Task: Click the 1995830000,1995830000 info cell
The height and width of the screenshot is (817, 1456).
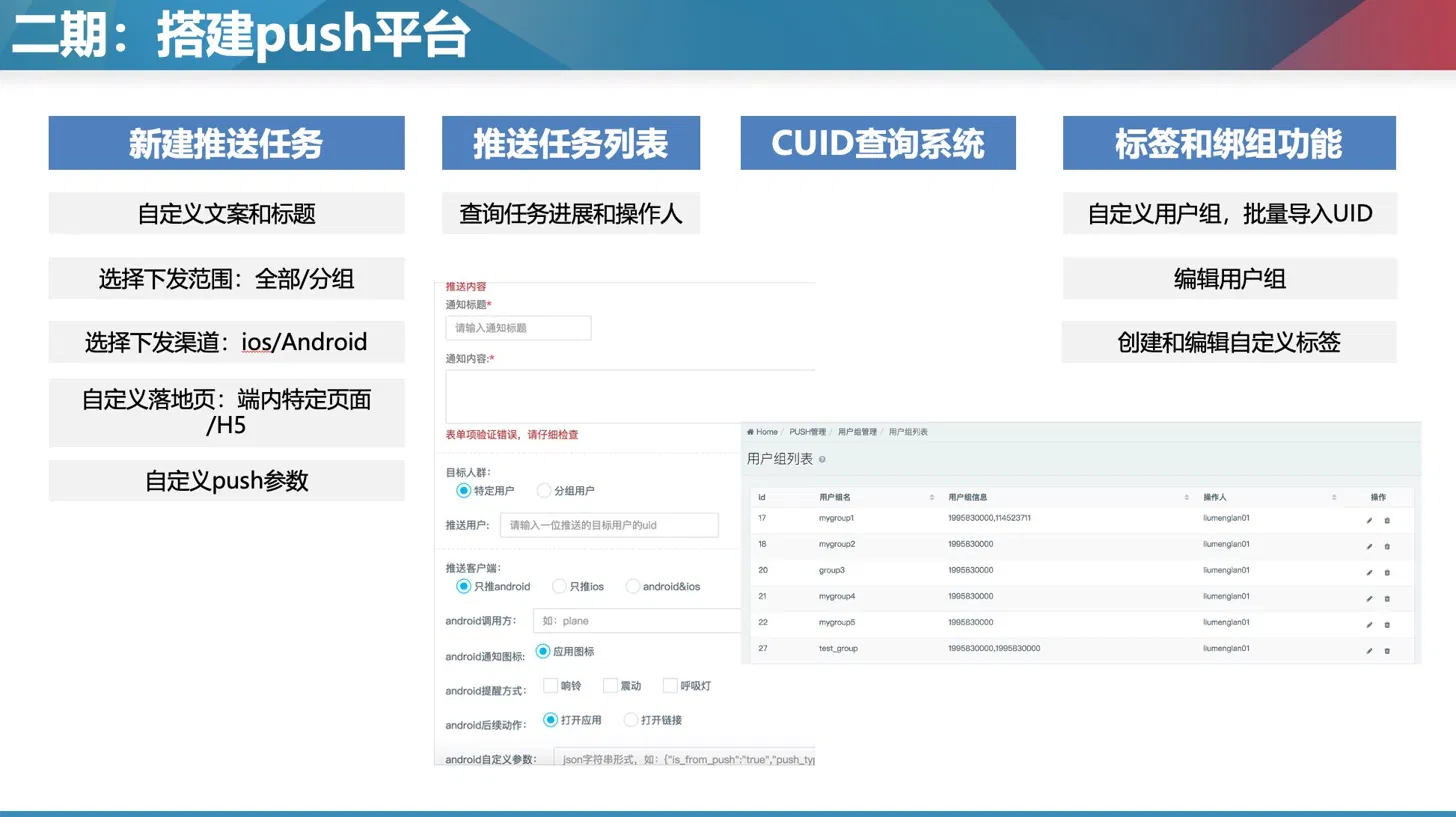Action: point(994,648)
